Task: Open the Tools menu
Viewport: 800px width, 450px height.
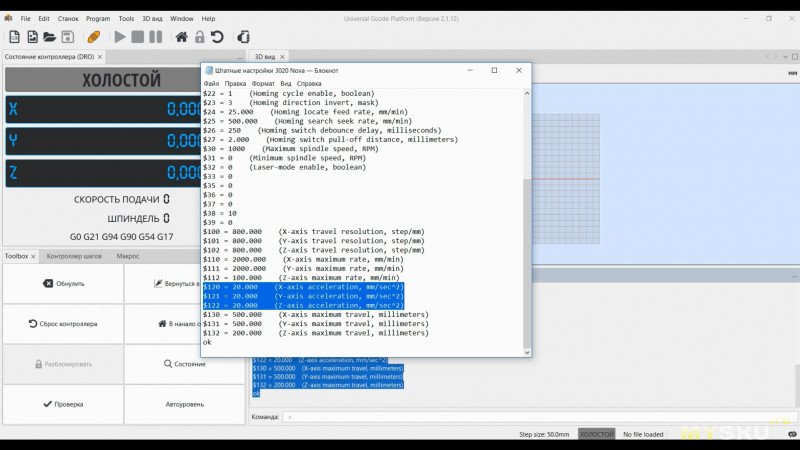Action: pyautogui.click(x=127, y=18)
